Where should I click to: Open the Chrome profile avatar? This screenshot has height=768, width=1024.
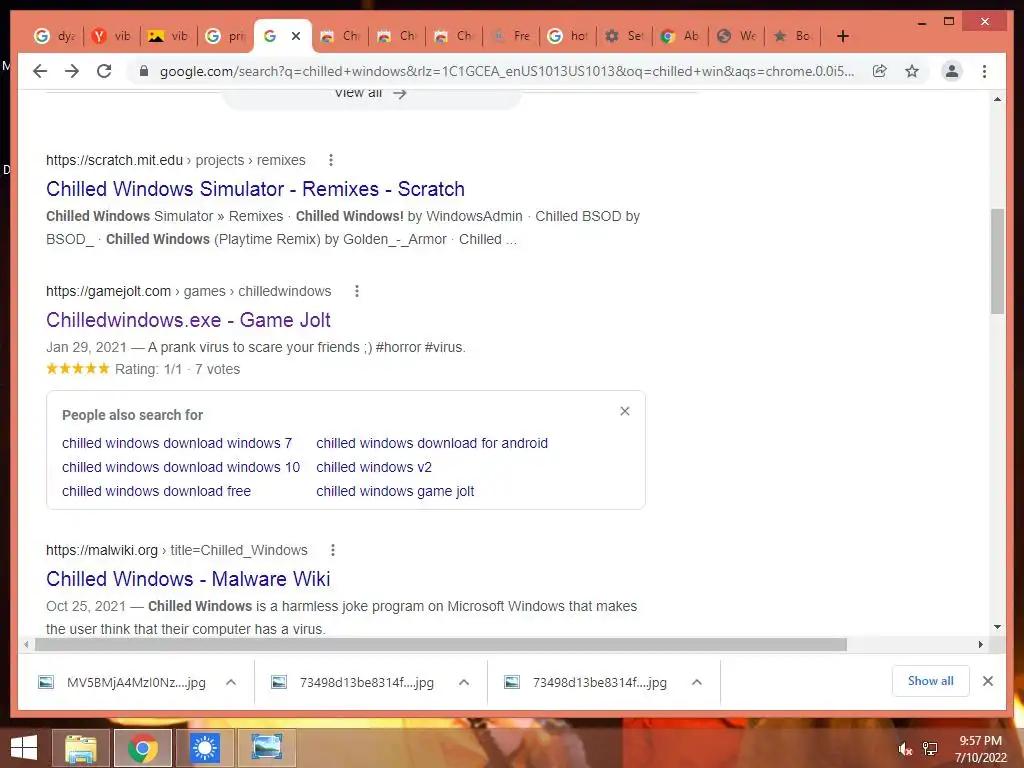click(952, 71)
